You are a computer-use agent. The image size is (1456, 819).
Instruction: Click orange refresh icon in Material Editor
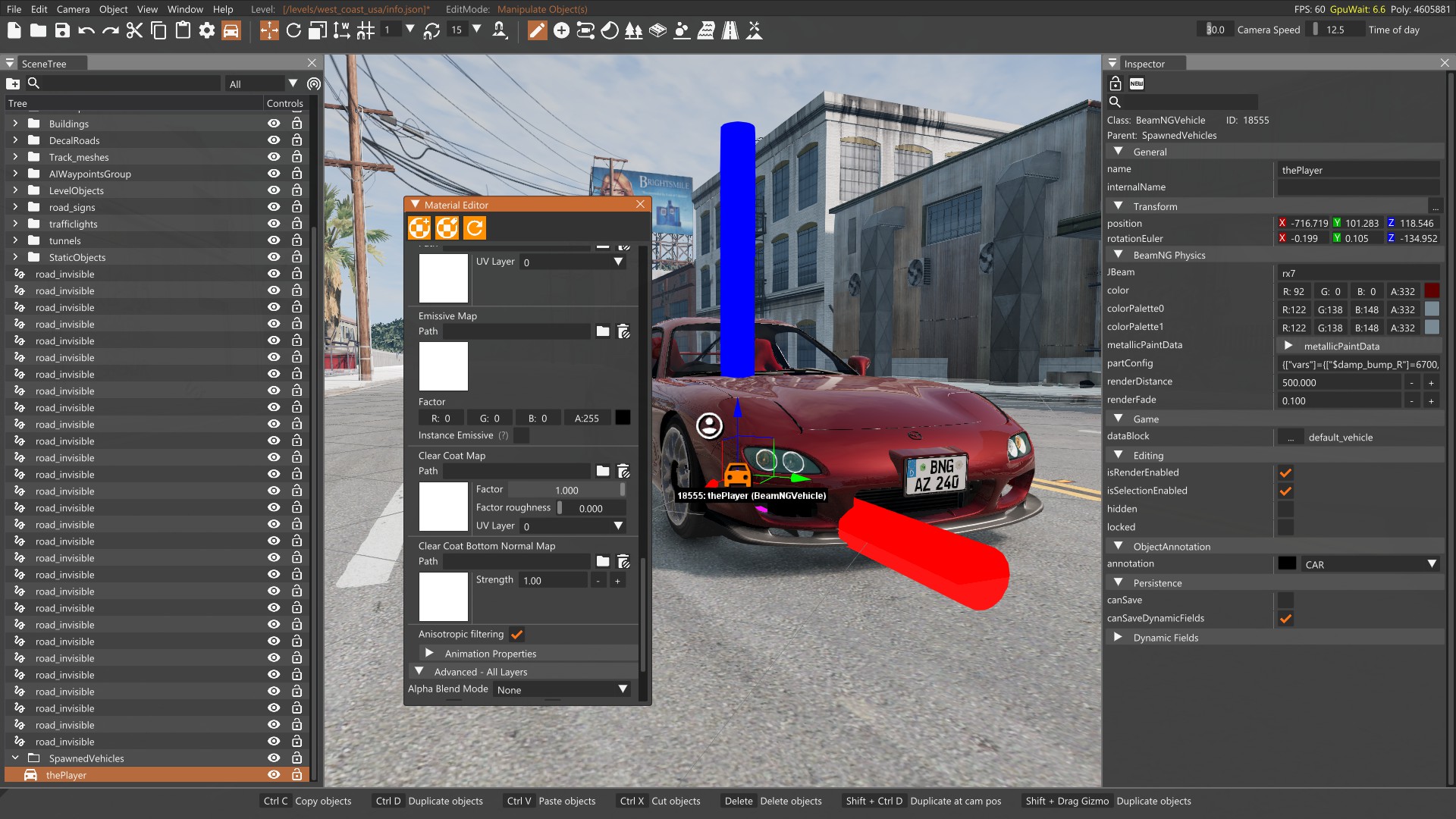click(475, 227)
